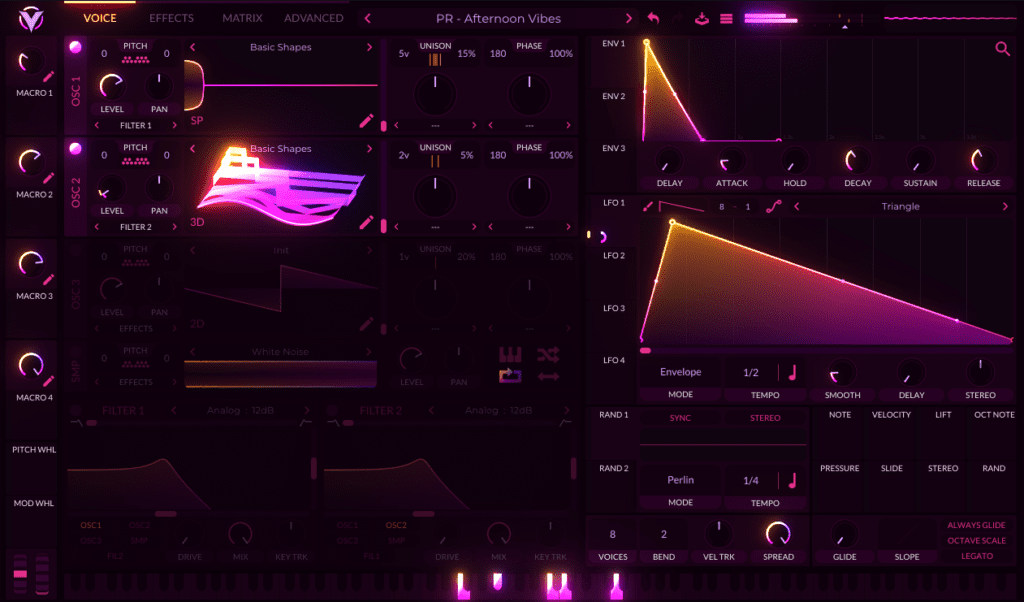Go to next preset using right arrow
1024x602 pixels.
tap(629, 18)
